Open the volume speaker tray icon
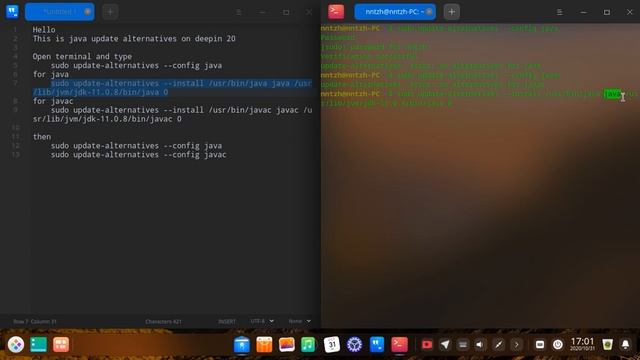 click(480, 344)
